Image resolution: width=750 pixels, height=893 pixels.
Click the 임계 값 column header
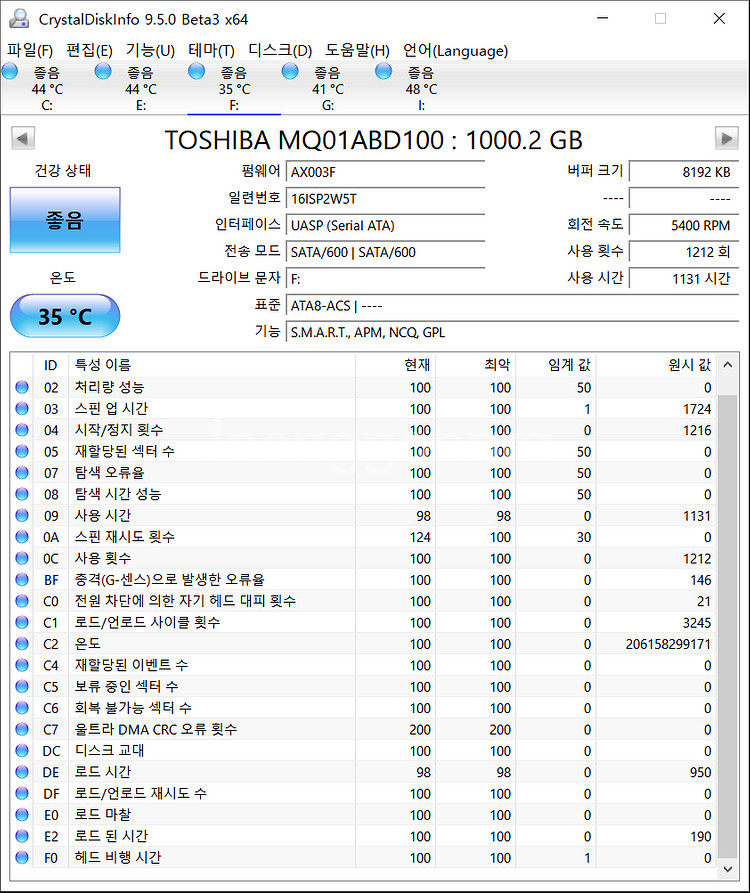coord(556,364)
